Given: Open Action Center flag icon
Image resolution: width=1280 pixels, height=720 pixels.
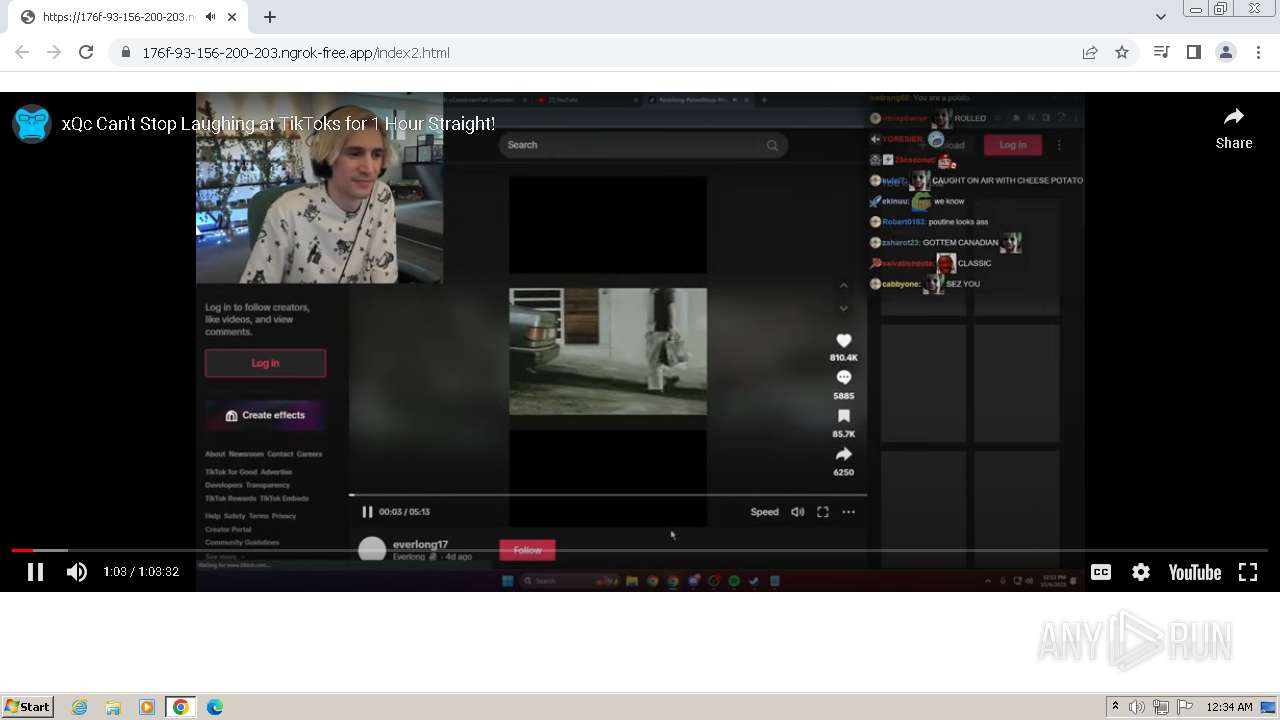Looking at the screenshot, I should pyautogui.click(x=1185, y=707).
